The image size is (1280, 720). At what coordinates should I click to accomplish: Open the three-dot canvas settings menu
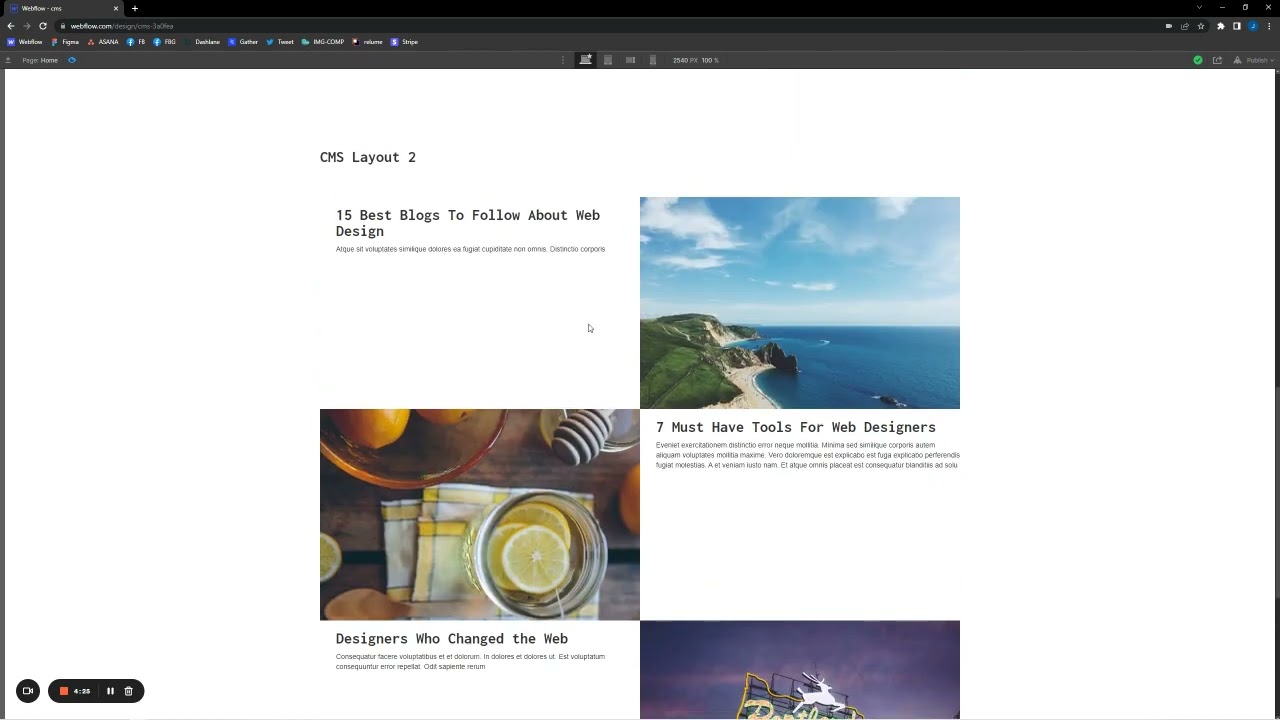(563, 60)
